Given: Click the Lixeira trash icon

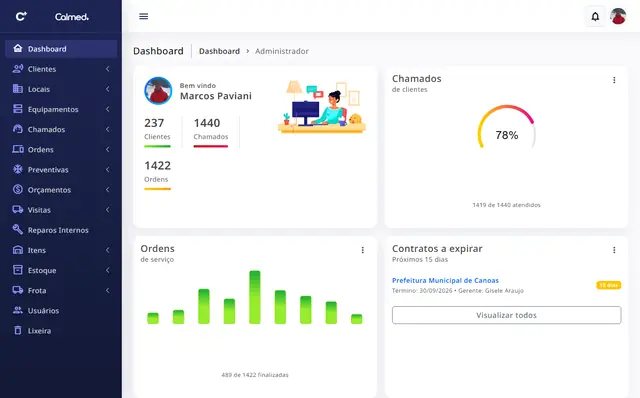Looking at the screenshot, I should [18, 330].
